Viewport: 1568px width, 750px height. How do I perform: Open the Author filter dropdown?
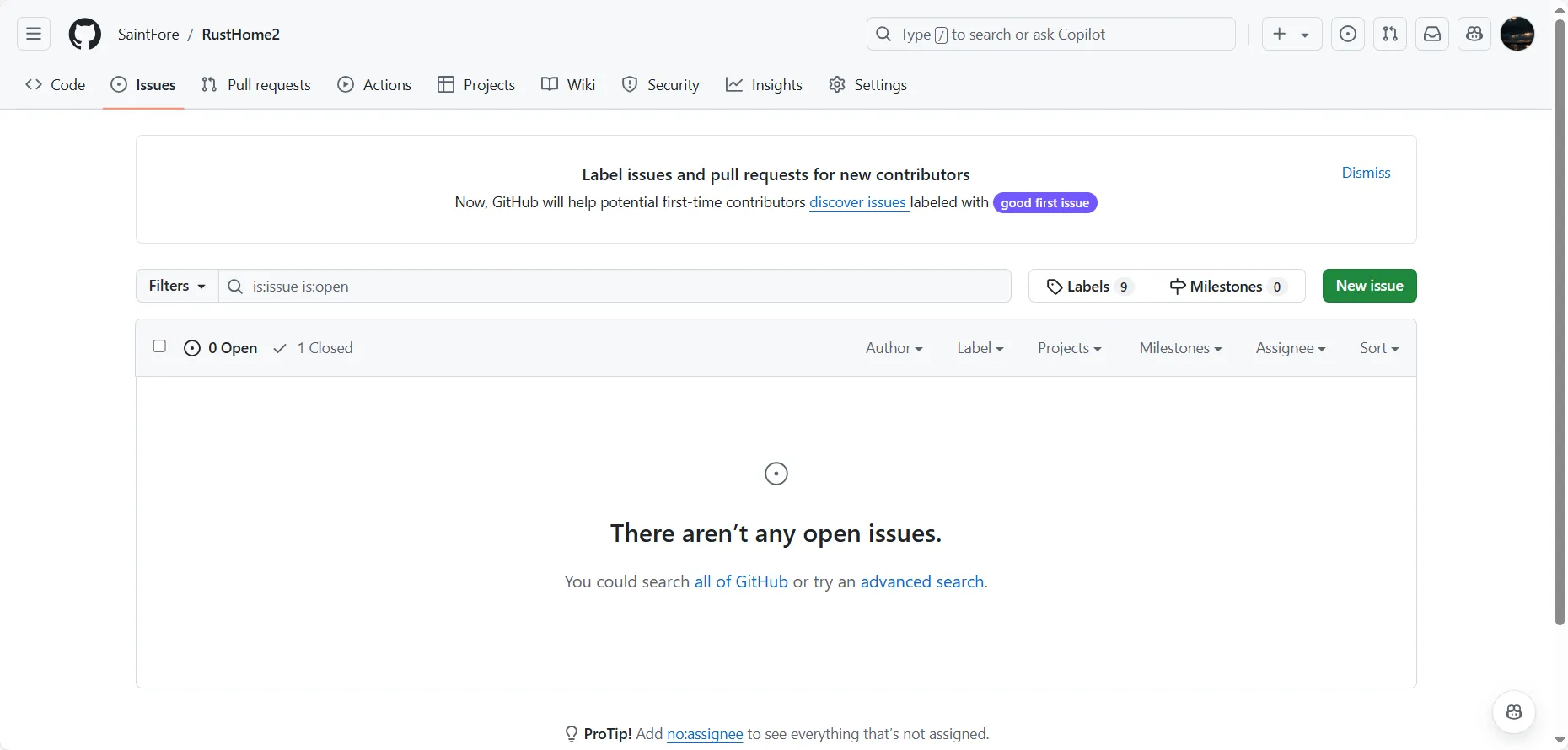pyautogui.click(x=894, y=348)
